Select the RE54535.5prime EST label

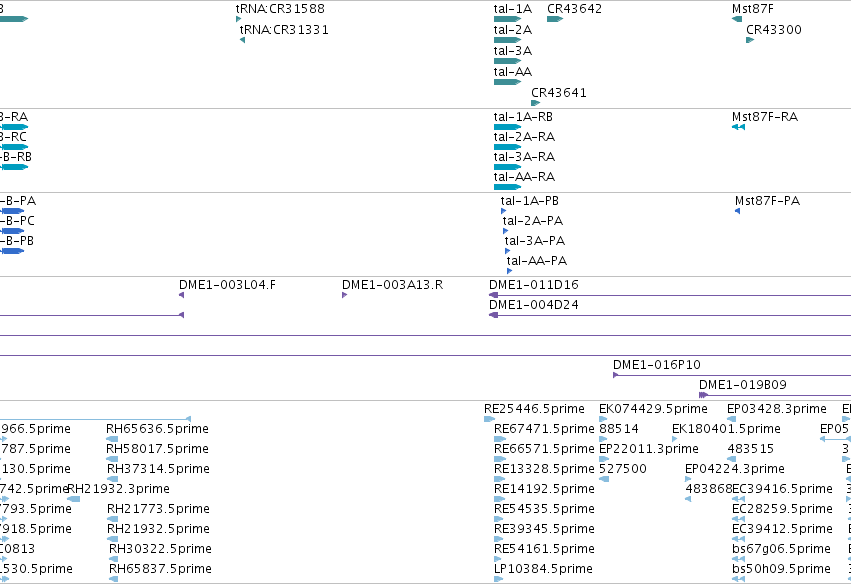click(544, 509)
